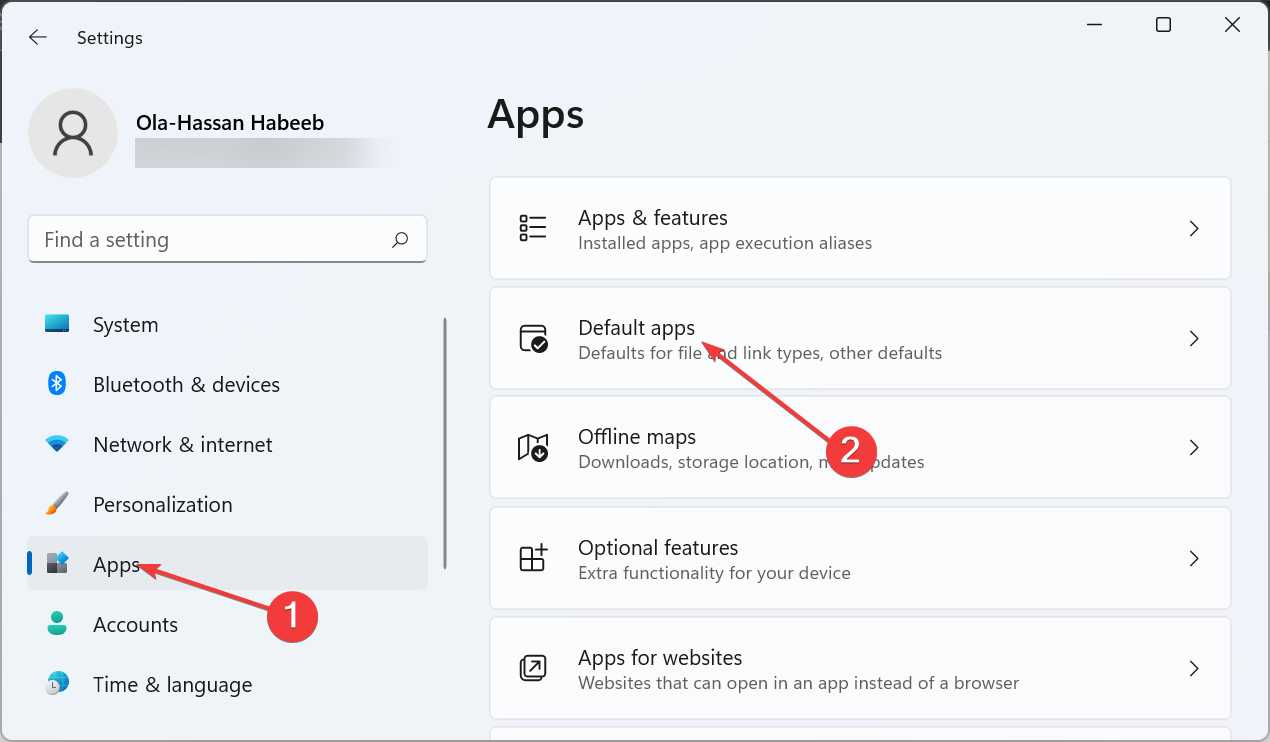Open the Optional features title

[x=658, y=547]
